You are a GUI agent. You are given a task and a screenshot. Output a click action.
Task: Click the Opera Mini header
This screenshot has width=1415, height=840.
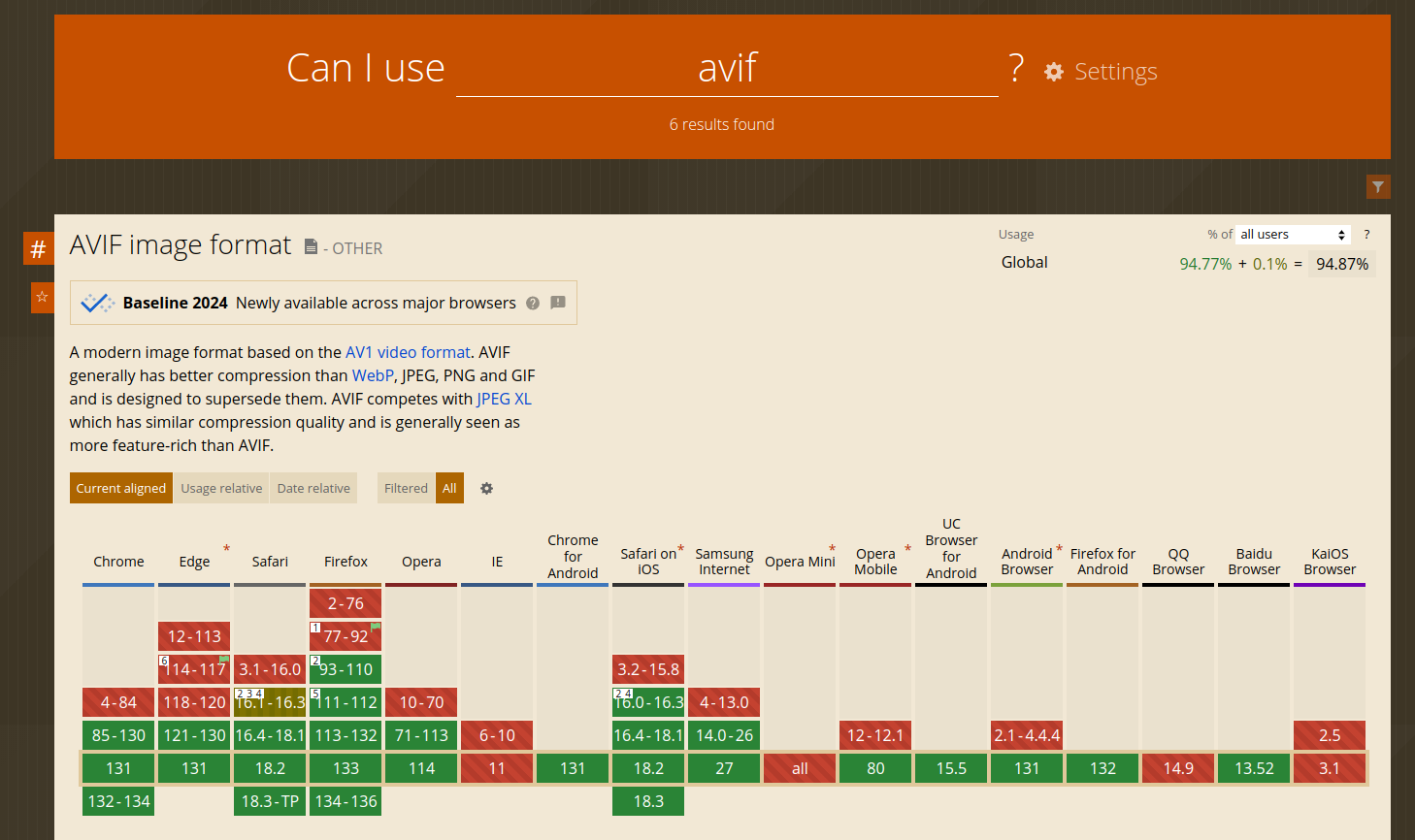point(800,562)
